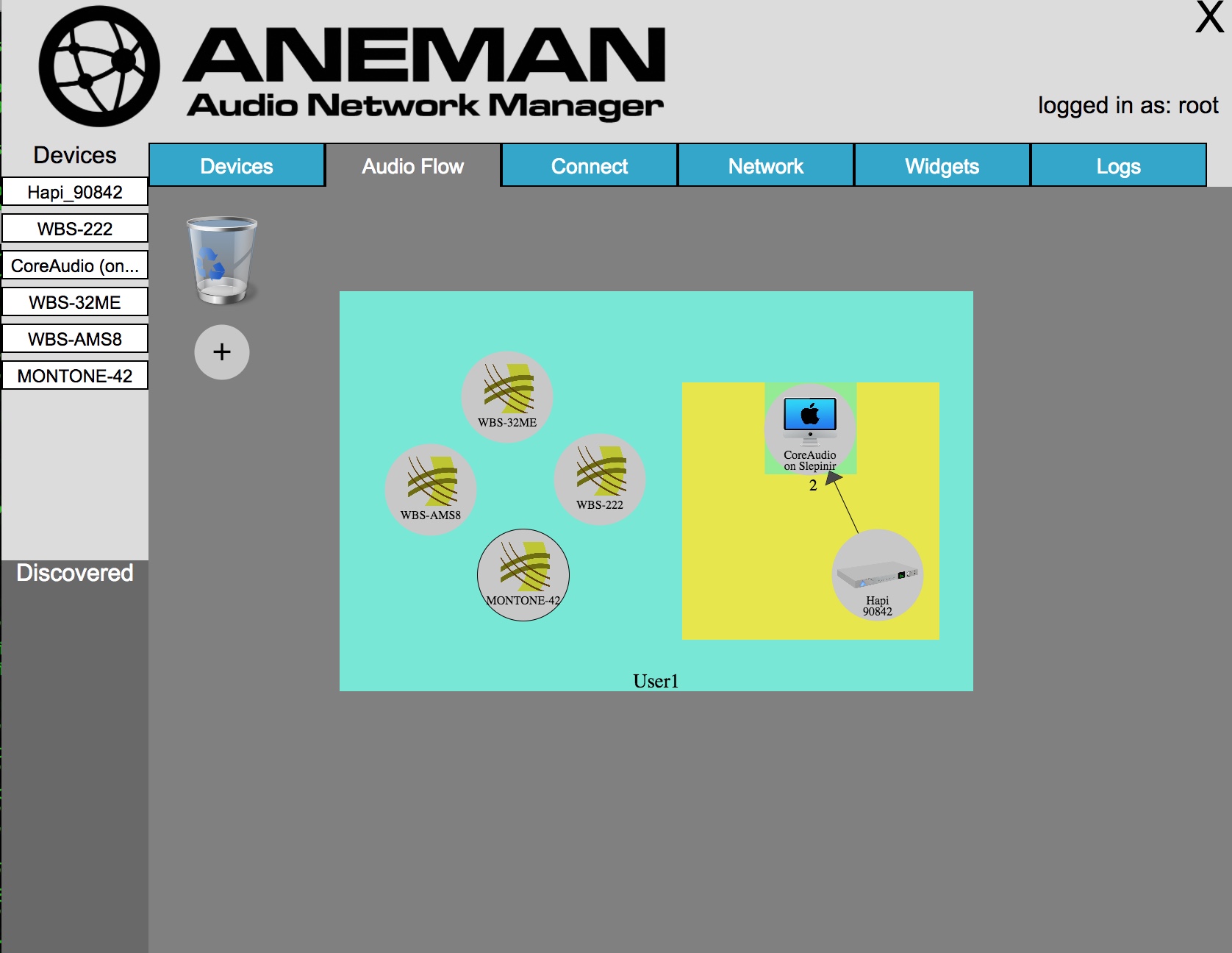Click the Discovered section header

(75, 573)
